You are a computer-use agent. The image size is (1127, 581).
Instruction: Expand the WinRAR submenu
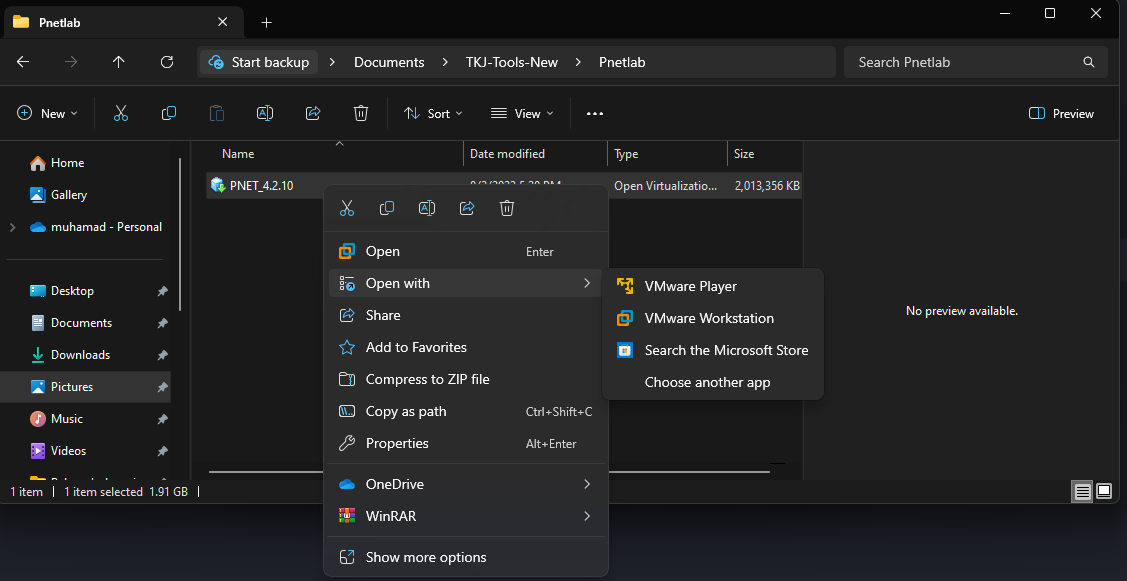(466, 516)
